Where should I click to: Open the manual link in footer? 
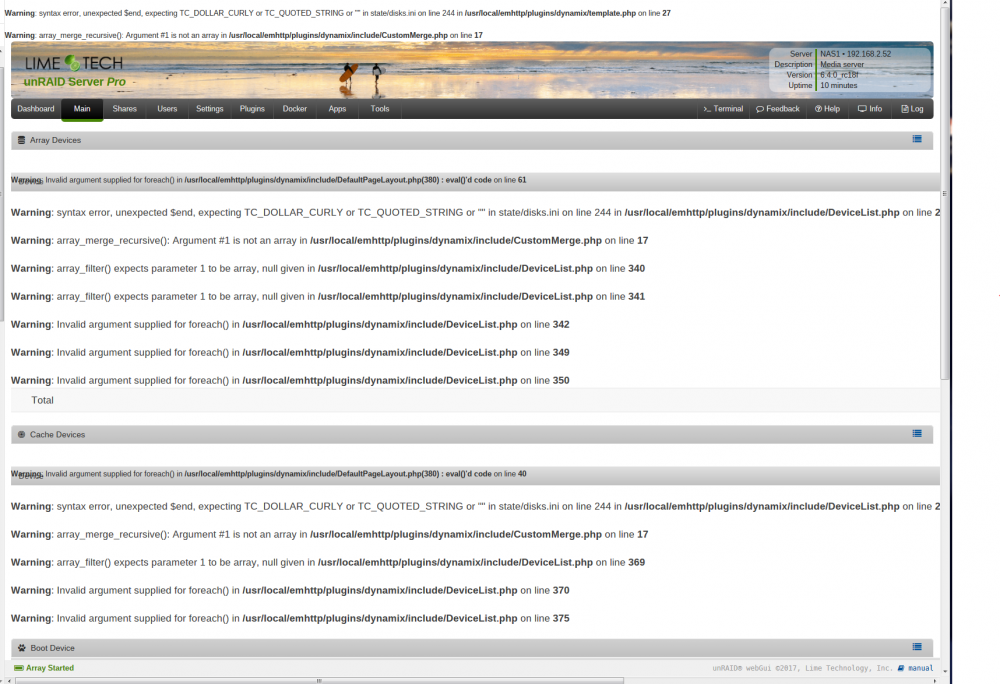915,668
